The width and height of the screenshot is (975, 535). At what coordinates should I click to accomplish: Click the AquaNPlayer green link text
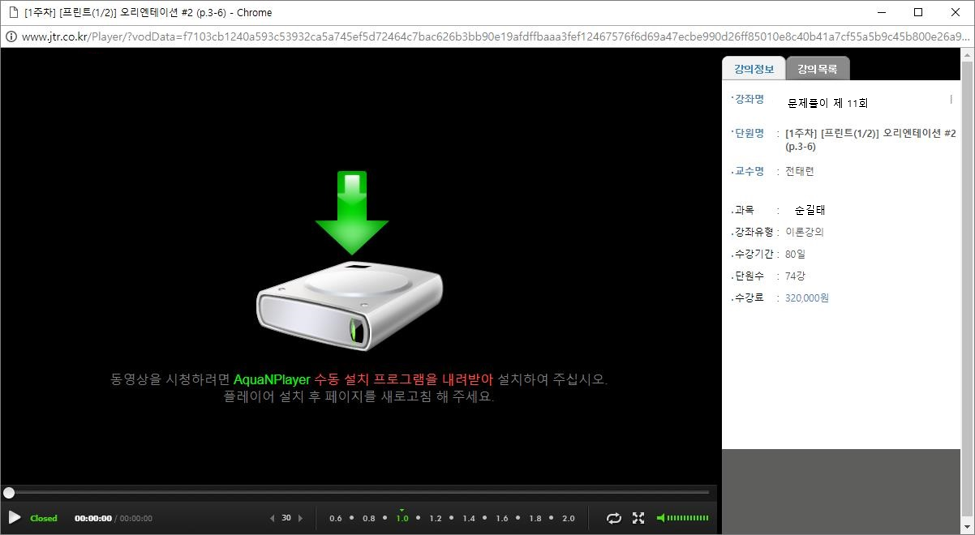[x=272, y=379]
